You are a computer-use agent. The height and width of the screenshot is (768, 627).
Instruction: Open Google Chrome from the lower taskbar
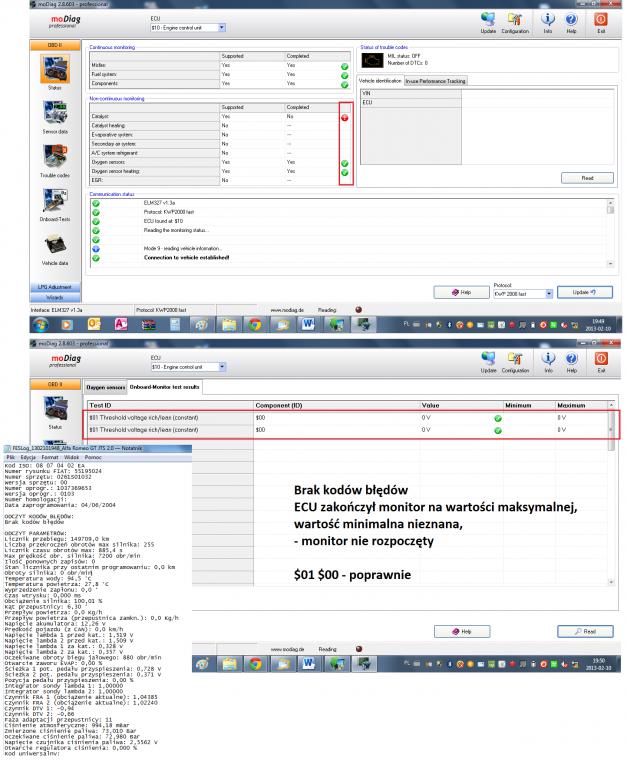click(255, 664)
